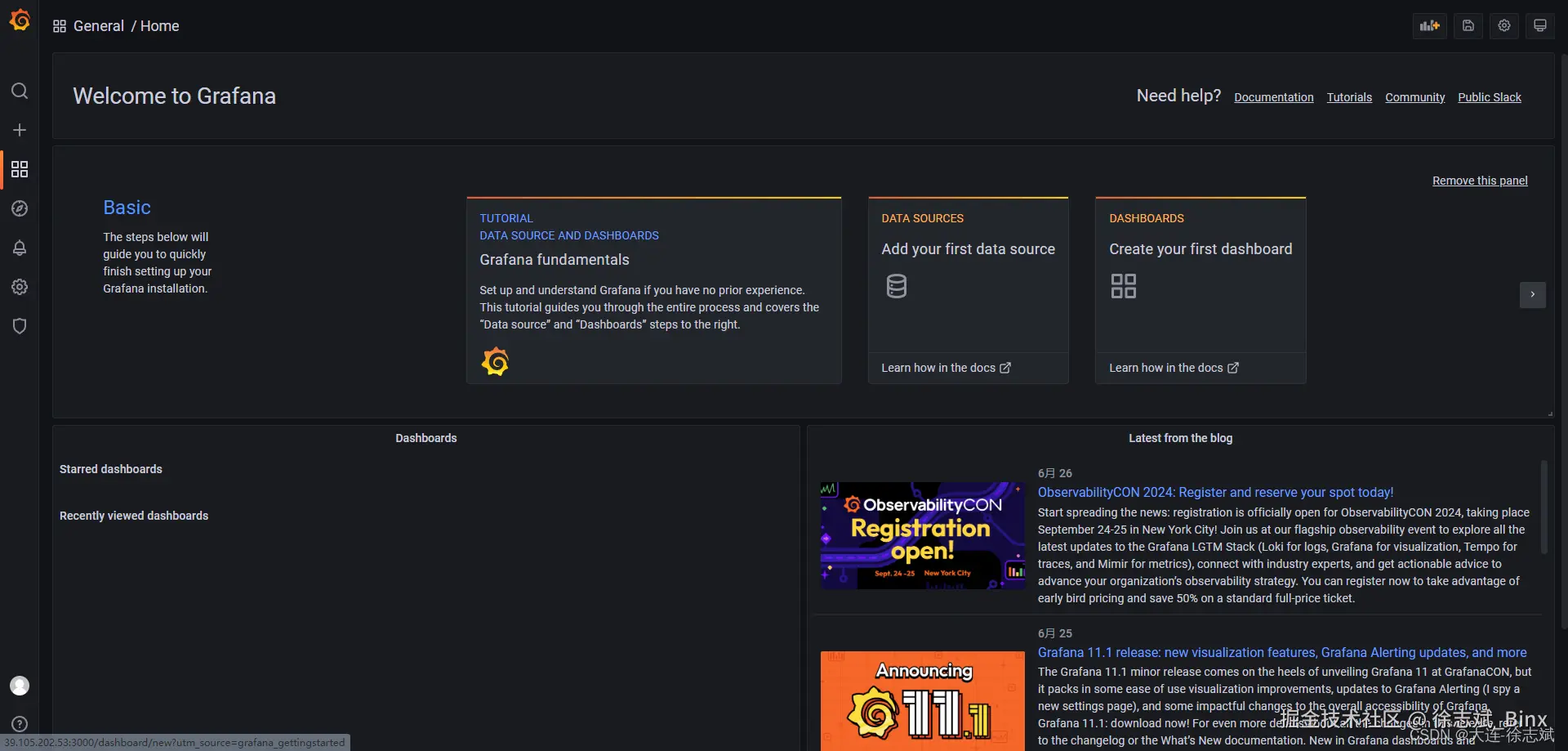The width and height of the screenshot is (1568, 751).
Task: Open the Help question mark icon
Action: pyautogui.click(x=20, y=724)
